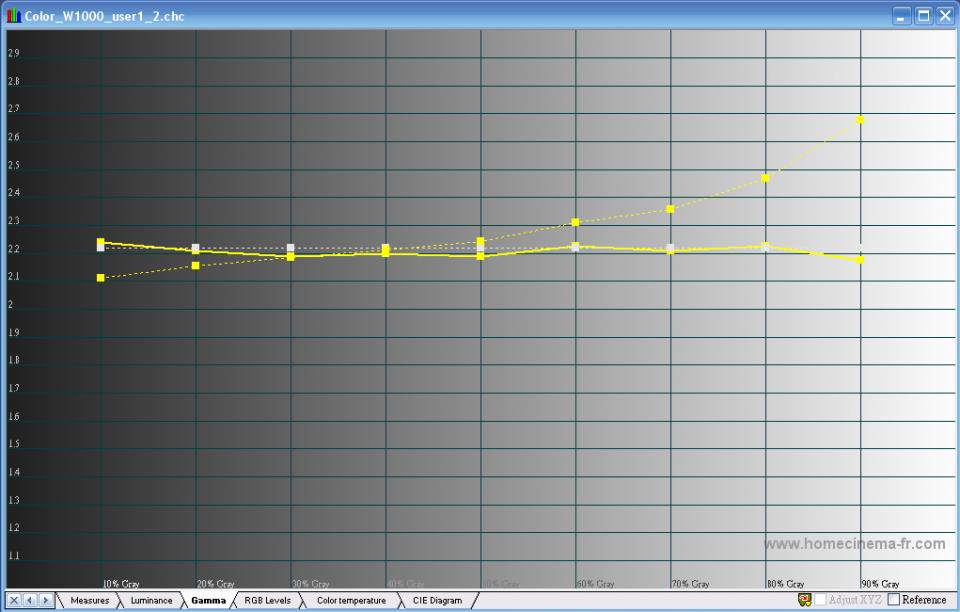The width and height of the screenshot is (960, 612).
Task: Click the ColorHCFR app icon in title bar
Action: (x=13, y=16)
